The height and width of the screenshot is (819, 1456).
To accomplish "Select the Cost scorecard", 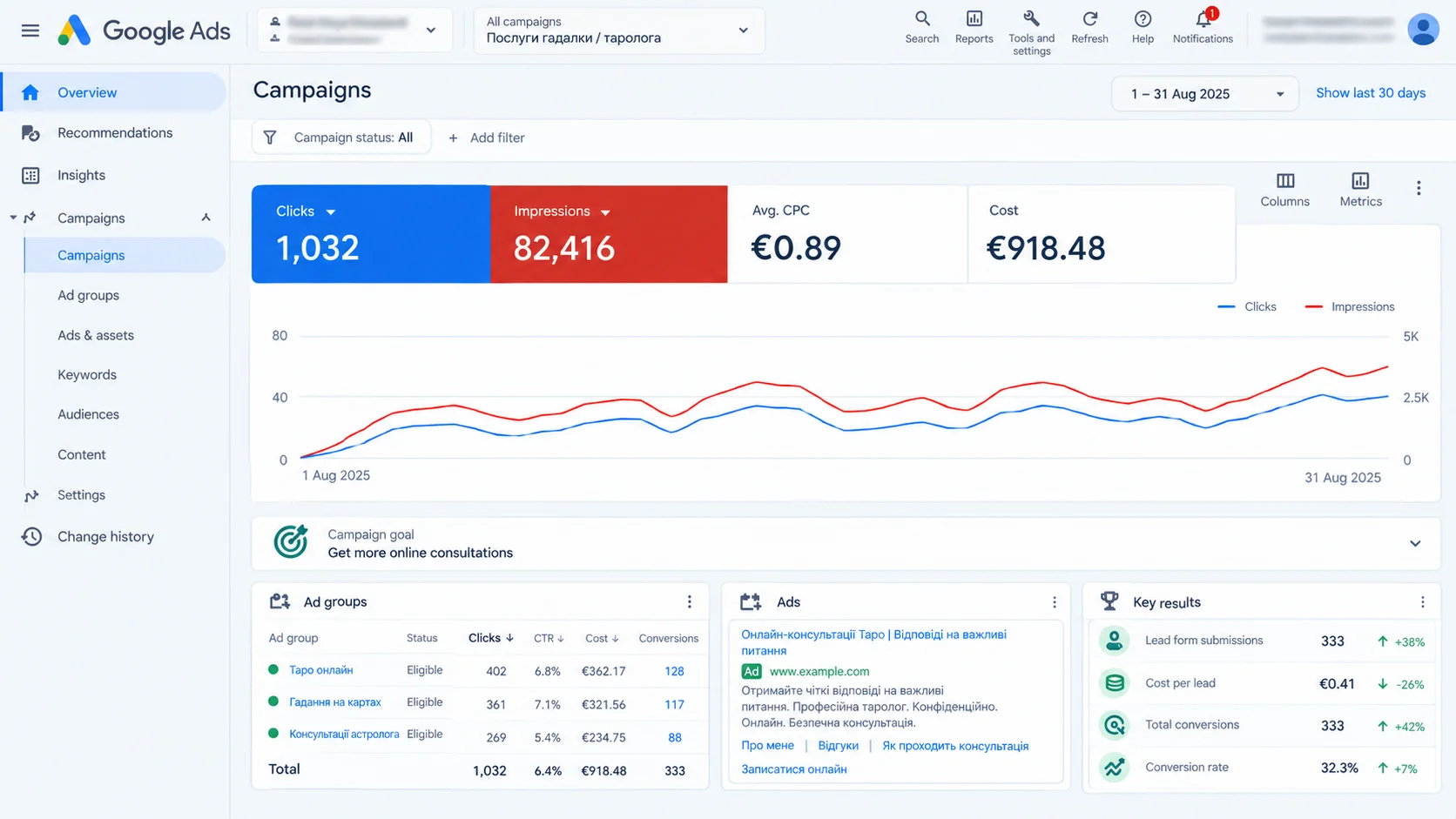I will (x=1102, y=234).
